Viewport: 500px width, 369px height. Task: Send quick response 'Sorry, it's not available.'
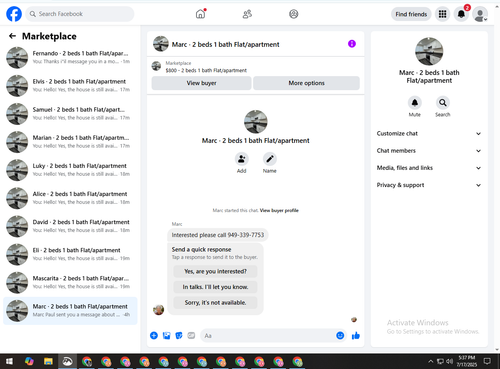(x=215, y=303)
